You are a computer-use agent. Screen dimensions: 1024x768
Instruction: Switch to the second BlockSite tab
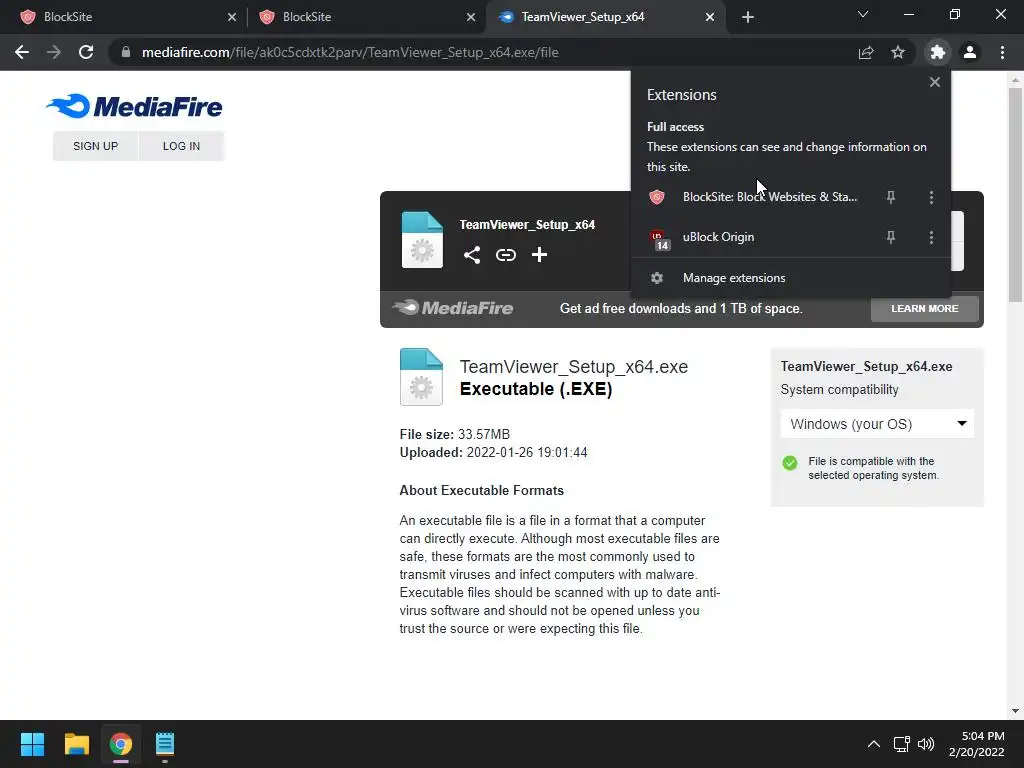point(366,17)
